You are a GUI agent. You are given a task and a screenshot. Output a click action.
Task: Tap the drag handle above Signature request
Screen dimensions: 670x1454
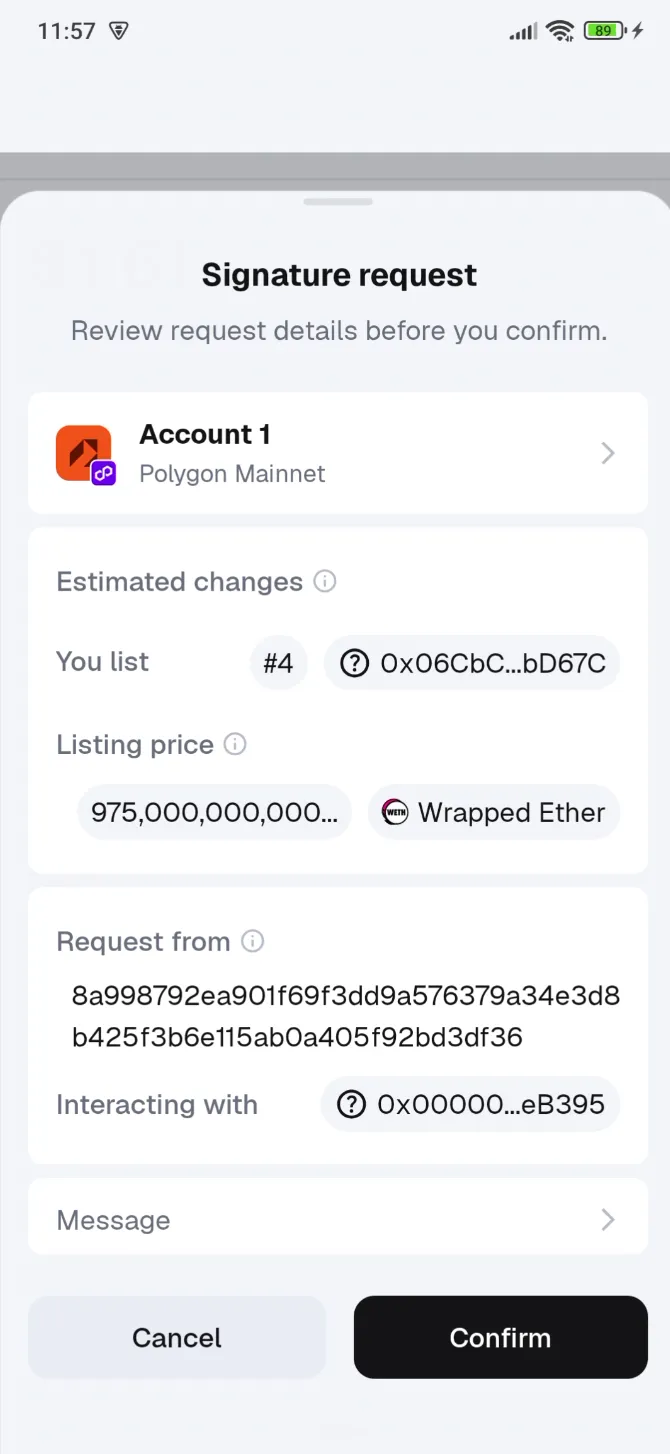click(x=338, y=201)
